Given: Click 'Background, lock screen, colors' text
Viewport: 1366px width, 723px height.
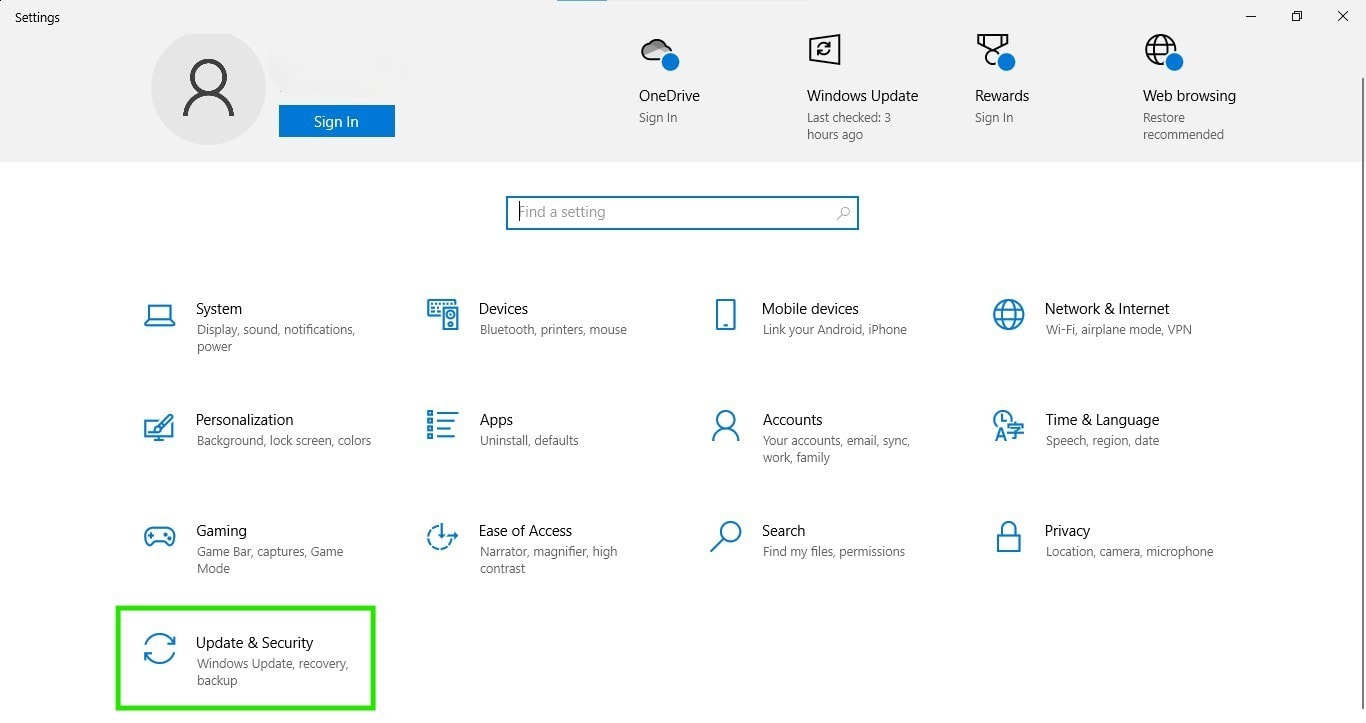Looking at the screenshot, I should coord(284,441).
